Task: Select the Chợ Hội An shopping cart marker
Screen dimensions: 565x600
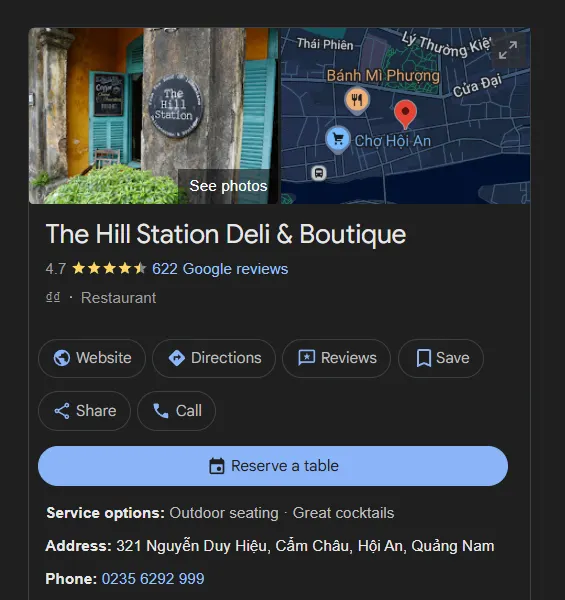Action: click(x=337, y=139)
